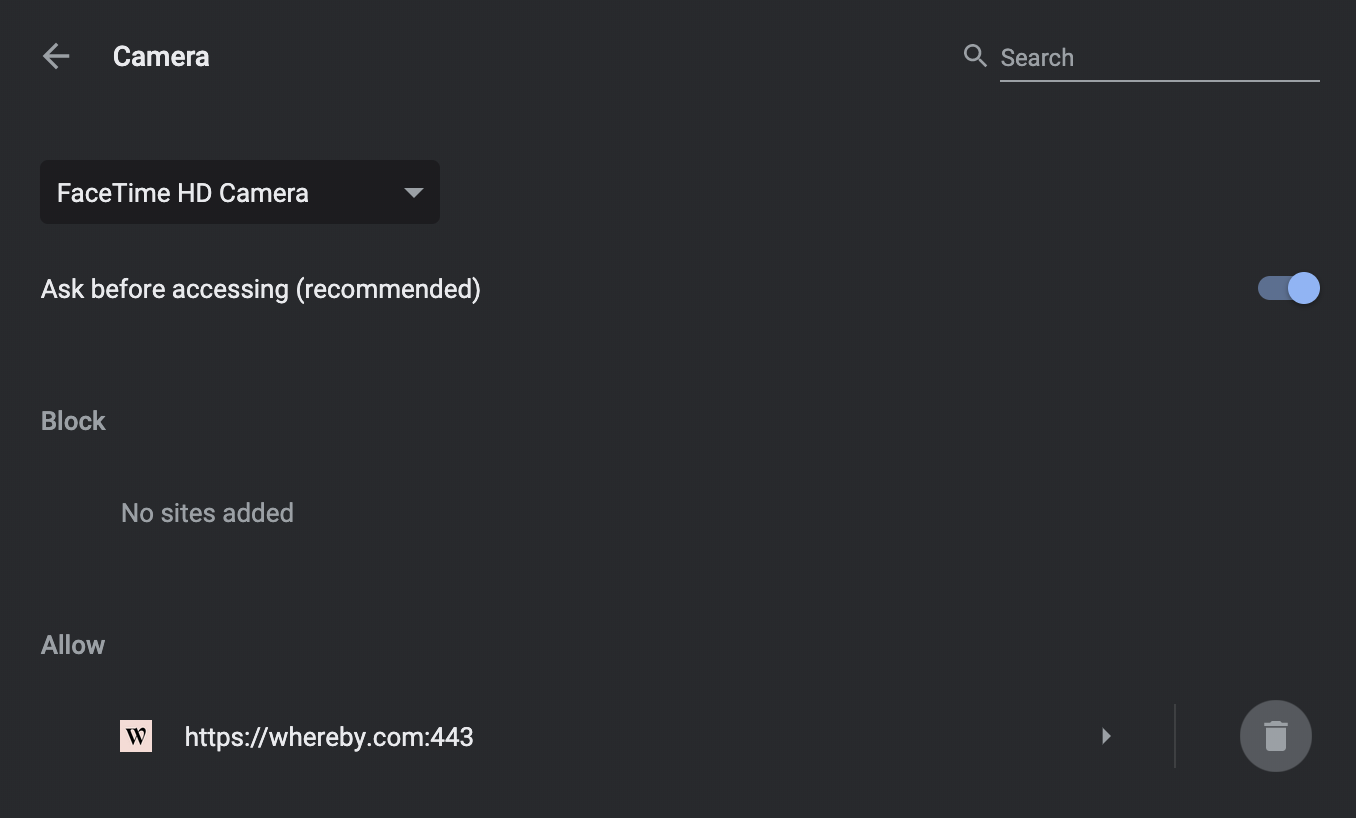Image resolution: width=1356 pixels, height=818 pixels.
Task: Disable the Ask before accessing toggle
Action: pyautogui.click(x=1288, y=288)
